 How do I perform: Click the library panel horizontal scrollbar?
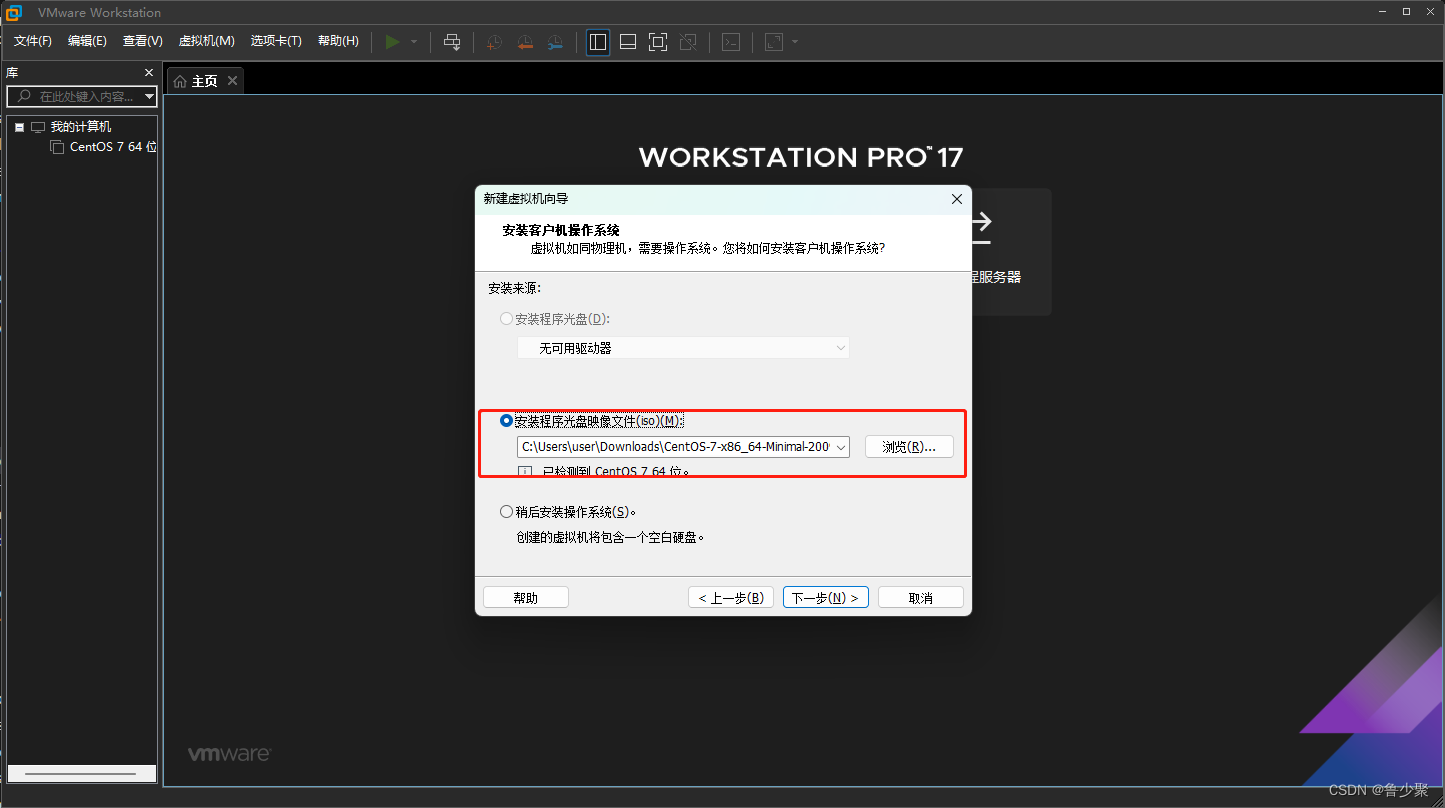81,774
